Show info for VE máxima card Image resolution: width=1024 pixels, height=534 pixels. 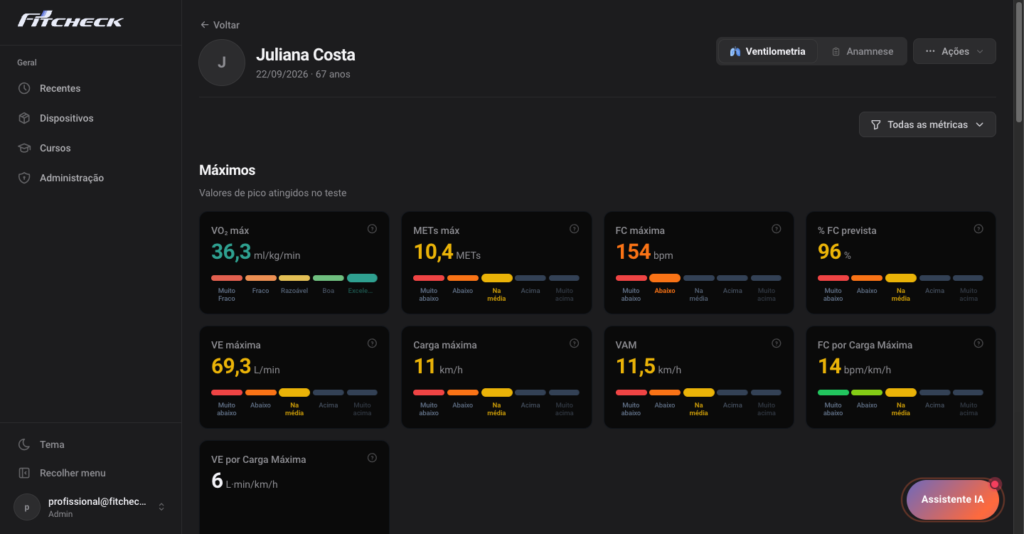[372, 343]
